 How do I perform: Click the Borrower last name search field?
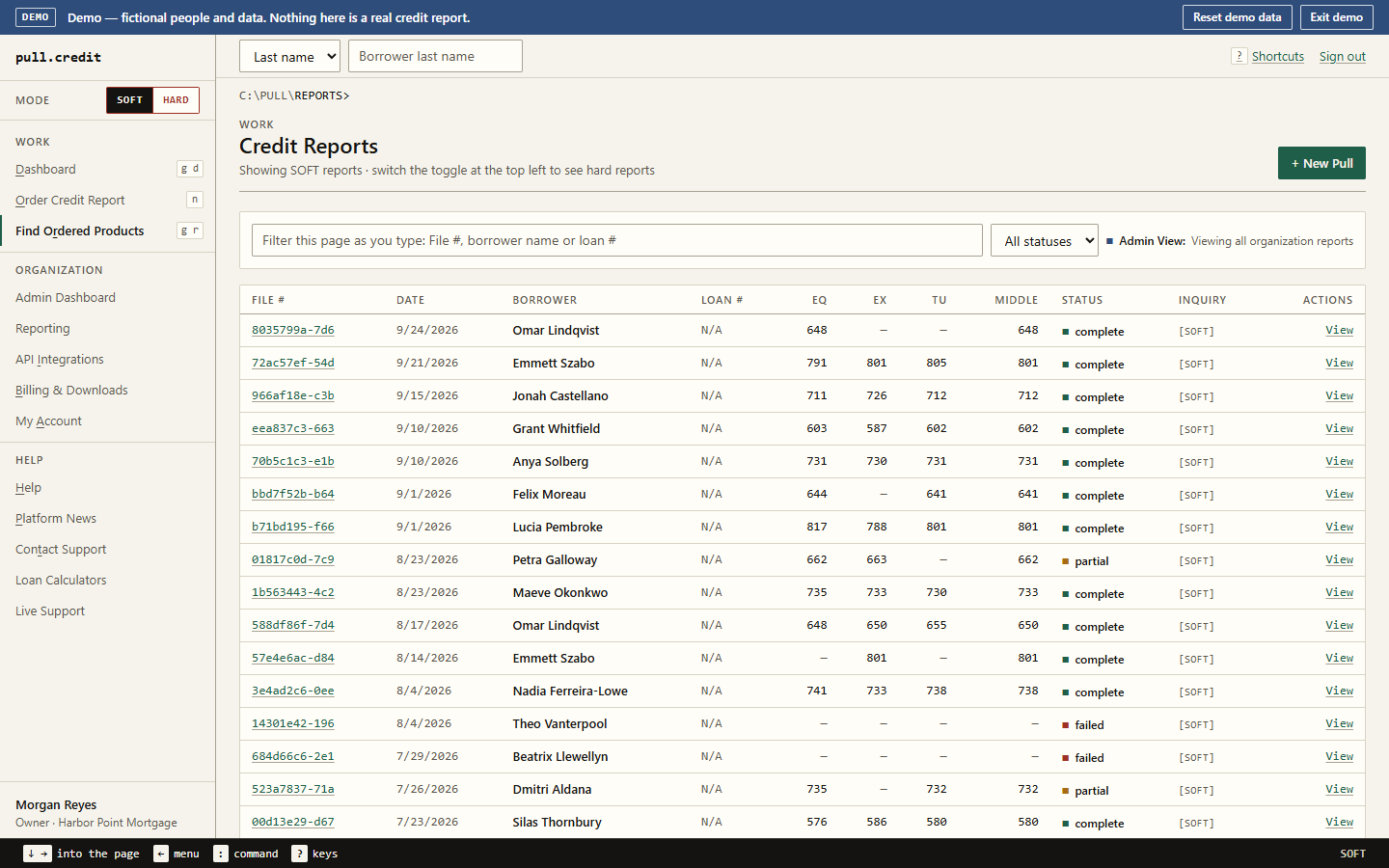click(x=435, y=56)
